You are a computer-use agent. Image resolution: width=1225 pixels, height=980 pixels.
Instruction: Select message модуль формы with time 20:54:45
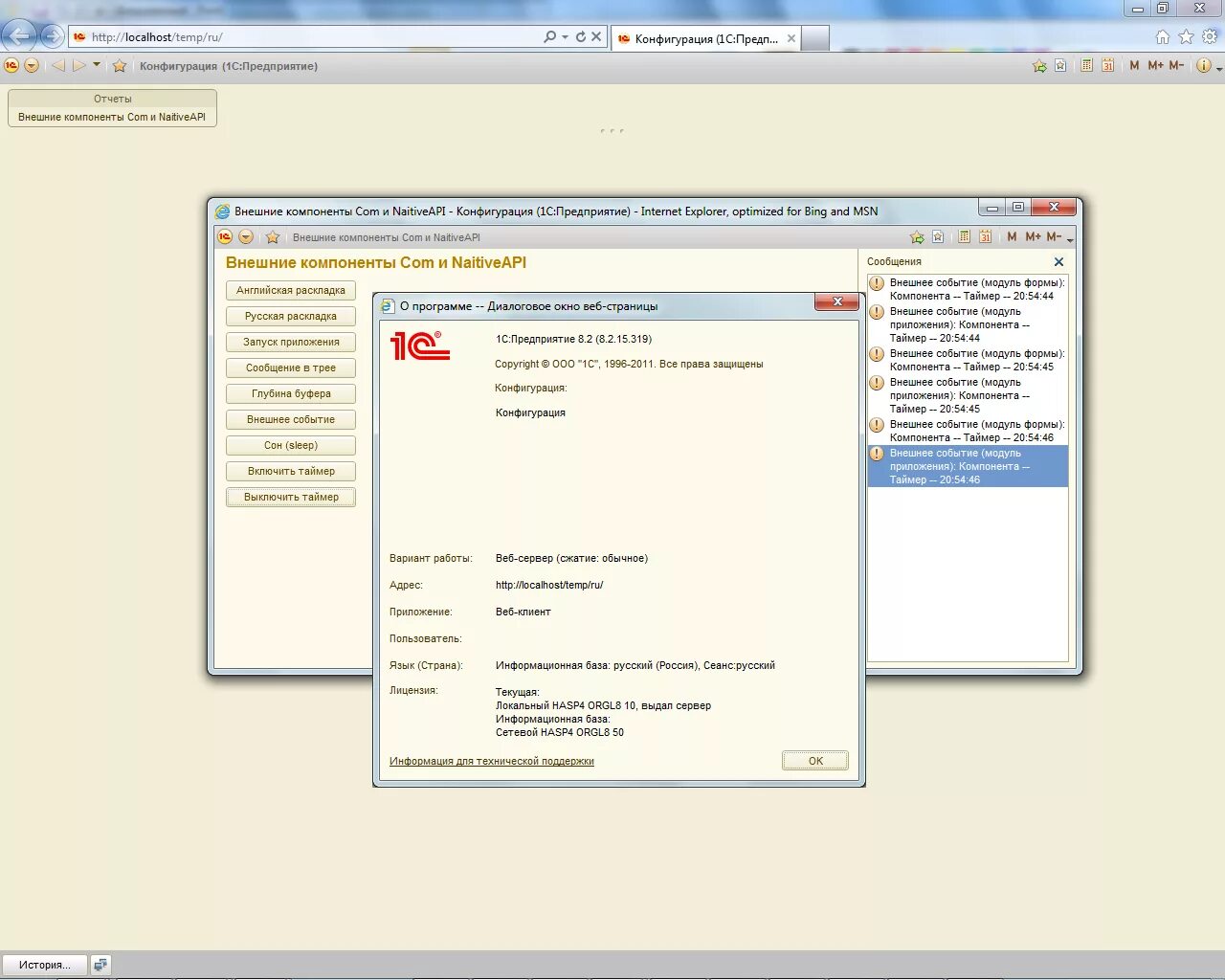968,360
